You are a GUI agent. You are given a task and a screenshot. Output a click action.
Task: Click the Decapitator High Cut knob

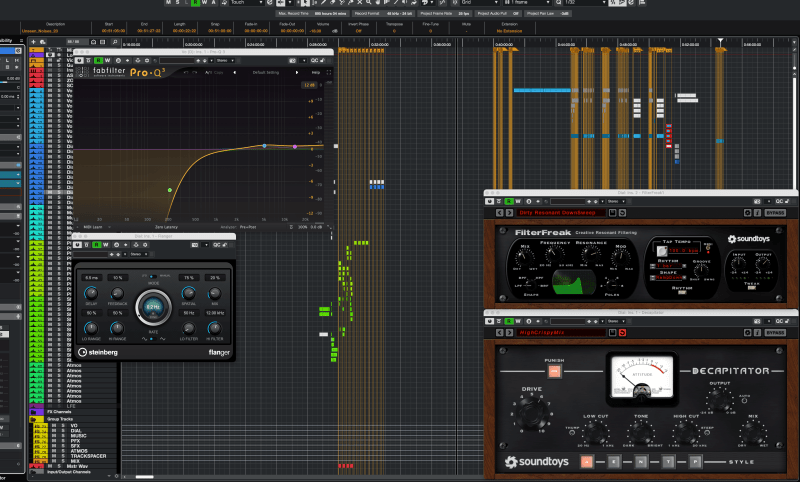click(x=686, y=433)
